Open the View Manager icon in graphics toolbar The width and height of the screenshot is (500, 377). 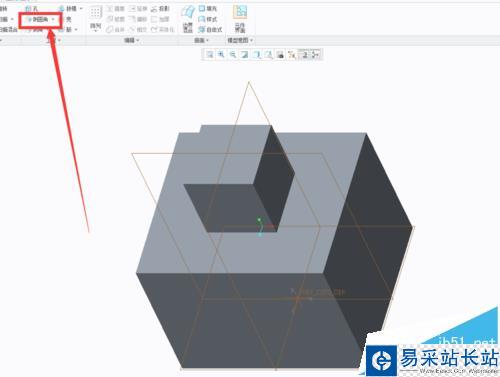tap(280, 54)
